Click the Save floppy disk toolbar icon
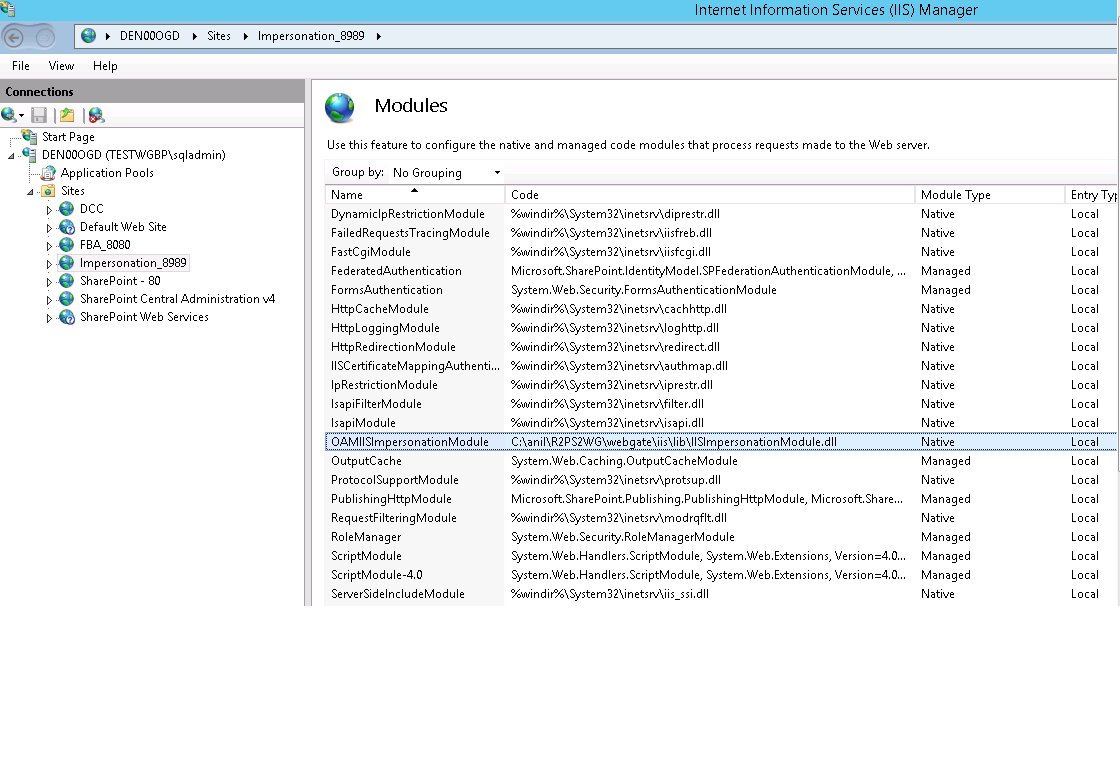Screen dimensions: 1120x768 39,115
